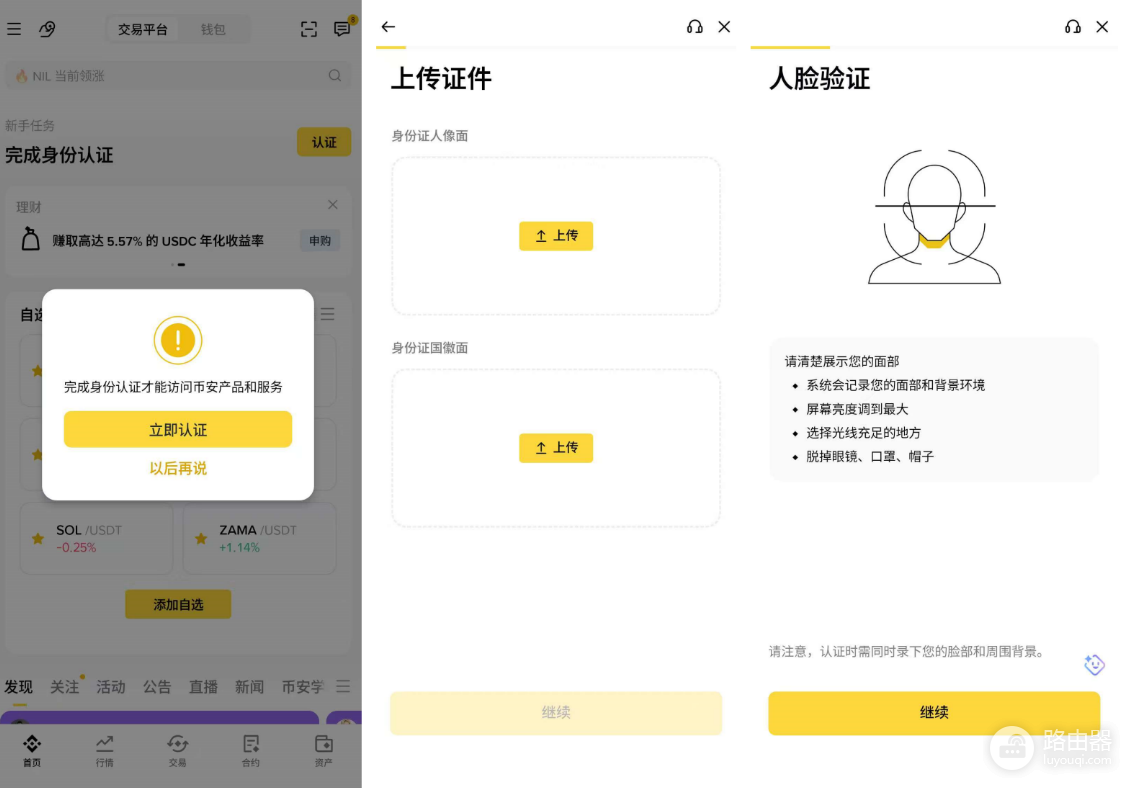Tap the disabled 继续 on 上传证件
This screenshot has width=1130, height=788.
[x=556, y=713]
